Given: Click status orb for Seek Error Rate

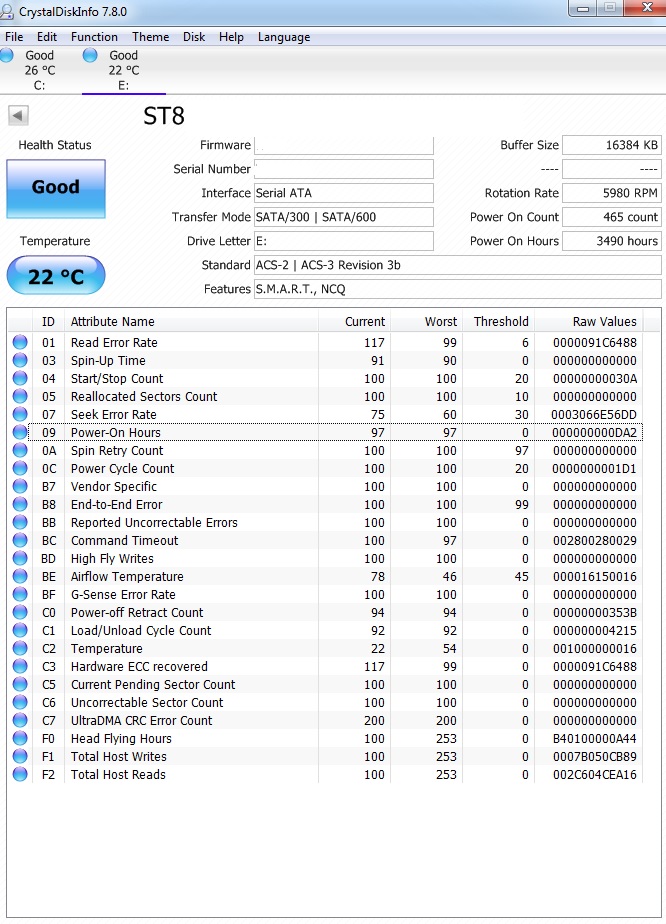Looking at the screenshot, I should 20,414.
